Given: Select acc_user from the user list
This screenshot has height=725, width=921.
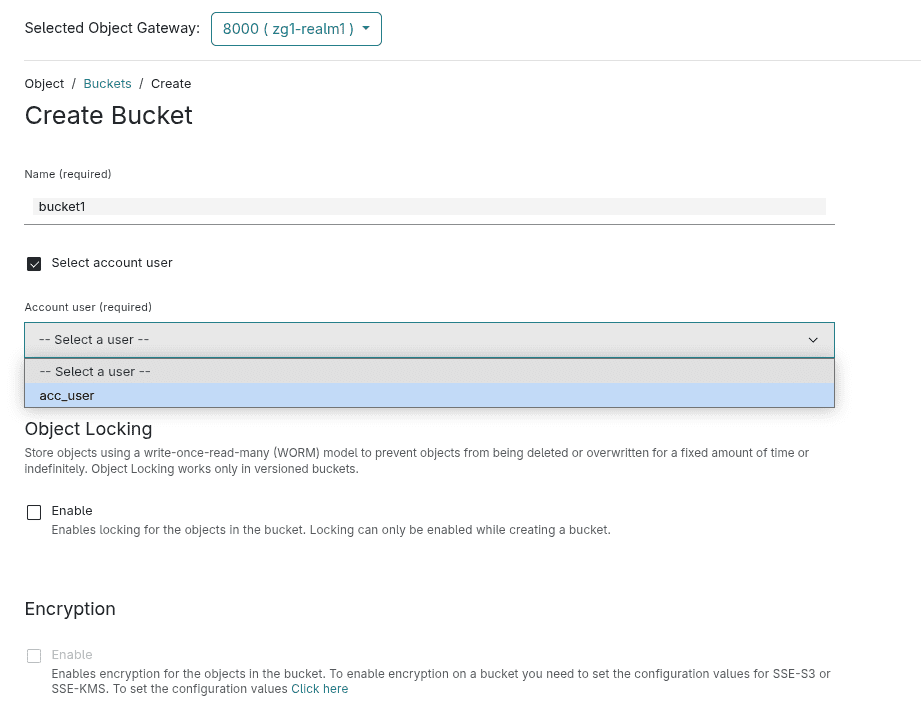Looking at the screenshot, I should (66, 395).
